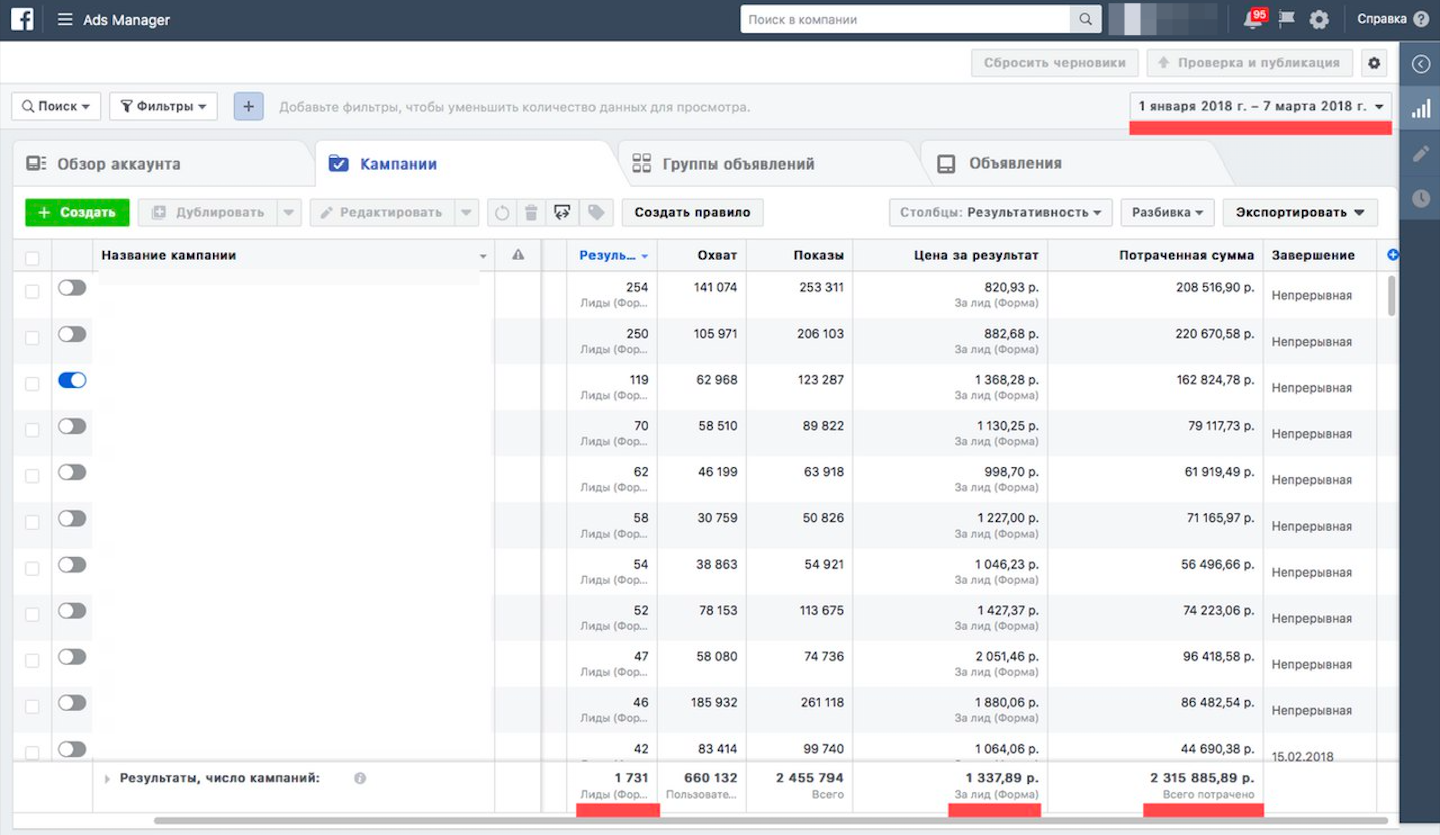Tick the select-all checkbox in table header

[x=32, y=257]
